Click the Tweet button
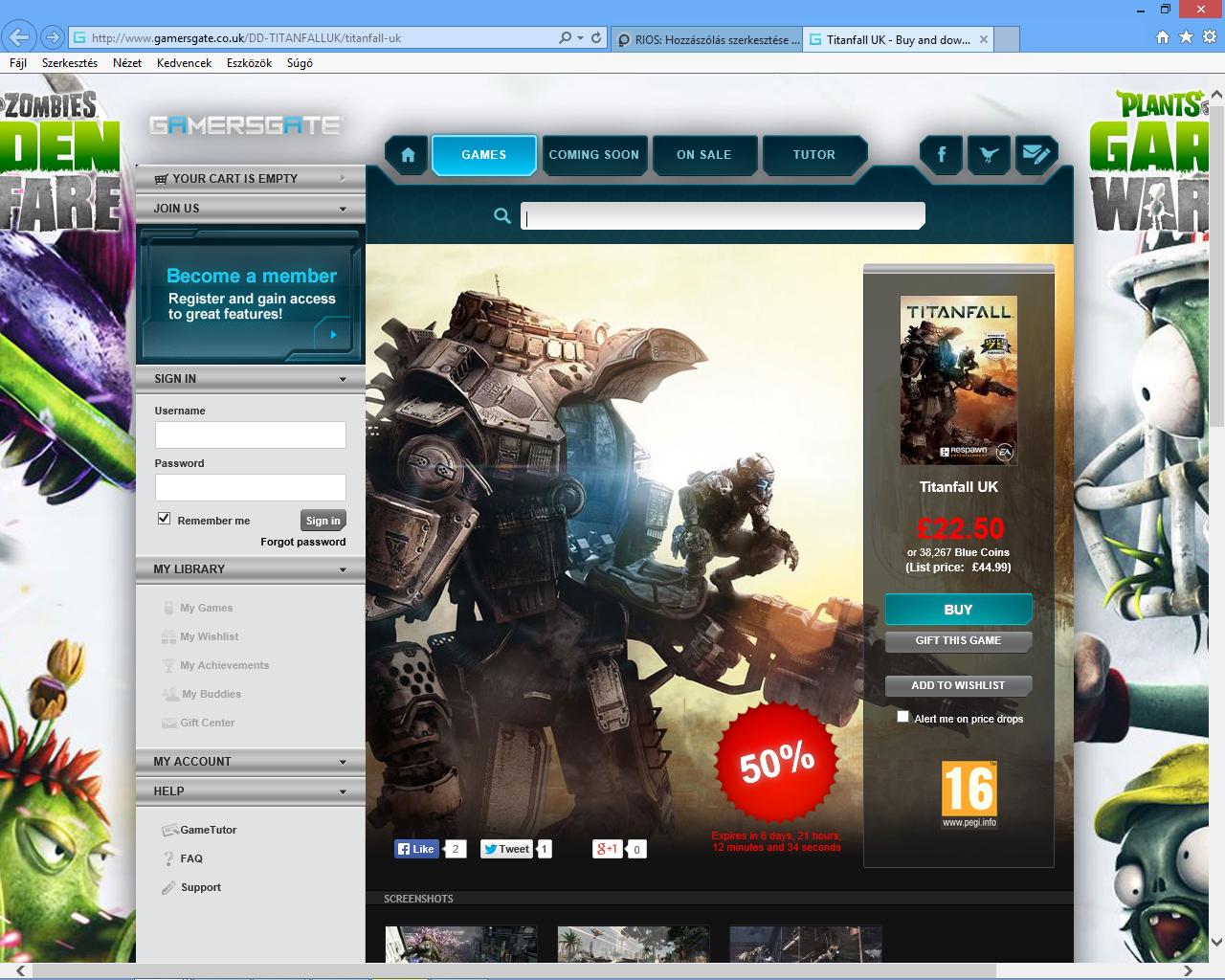This screenshot has height=980, width=1225. point(506,849)
